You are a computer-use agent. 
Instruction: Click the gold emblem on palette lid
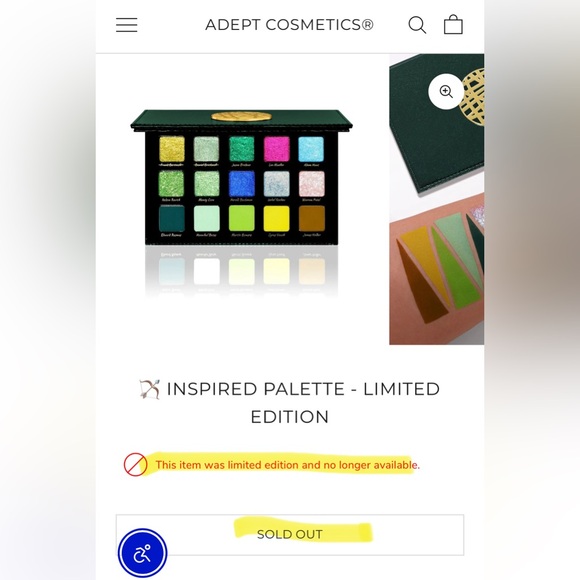[242, 117]
